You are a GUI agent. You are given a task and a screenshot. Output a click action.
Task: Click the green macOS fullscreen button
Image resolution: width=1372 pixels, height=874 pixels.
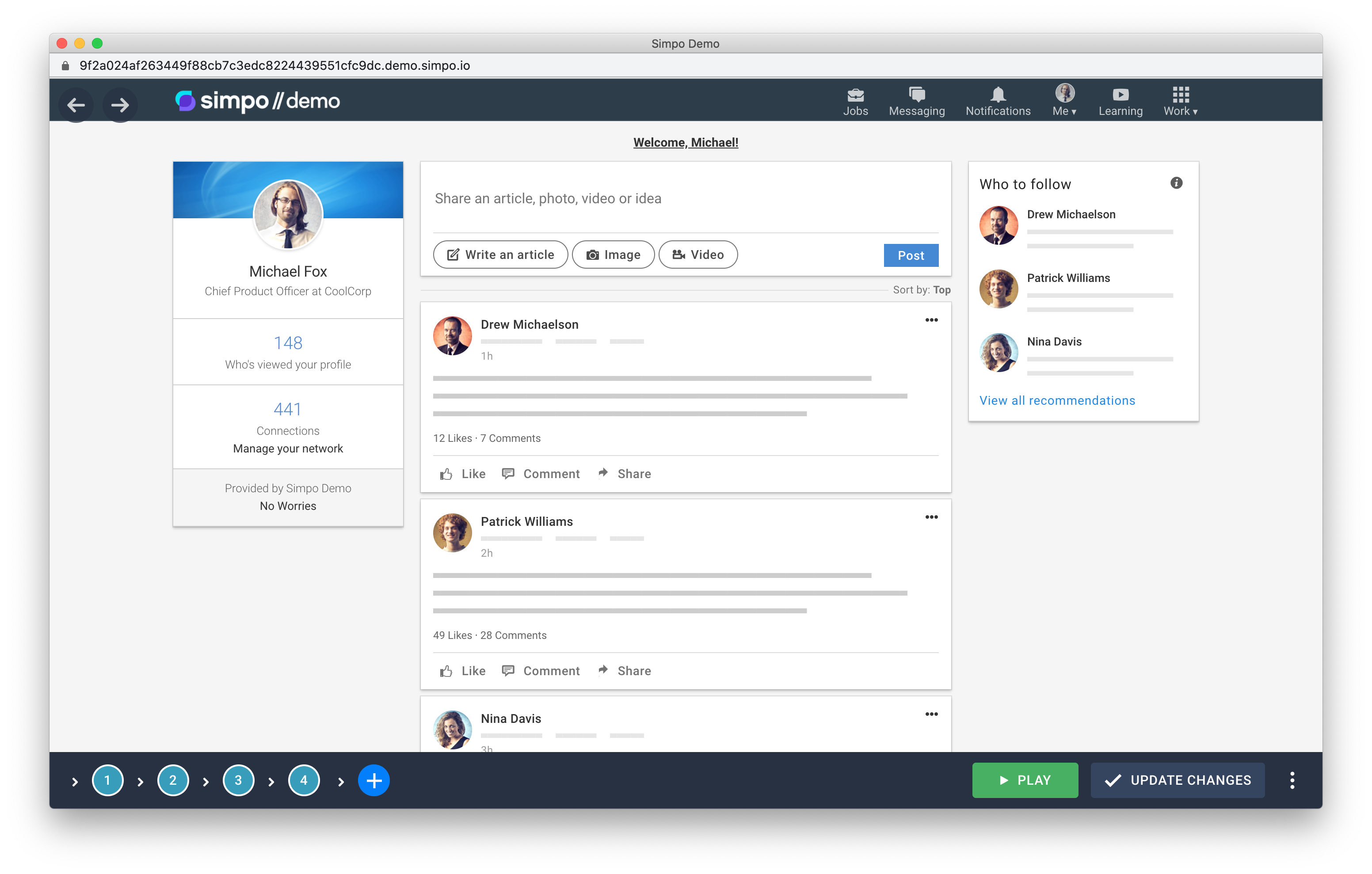pos(97,43)
